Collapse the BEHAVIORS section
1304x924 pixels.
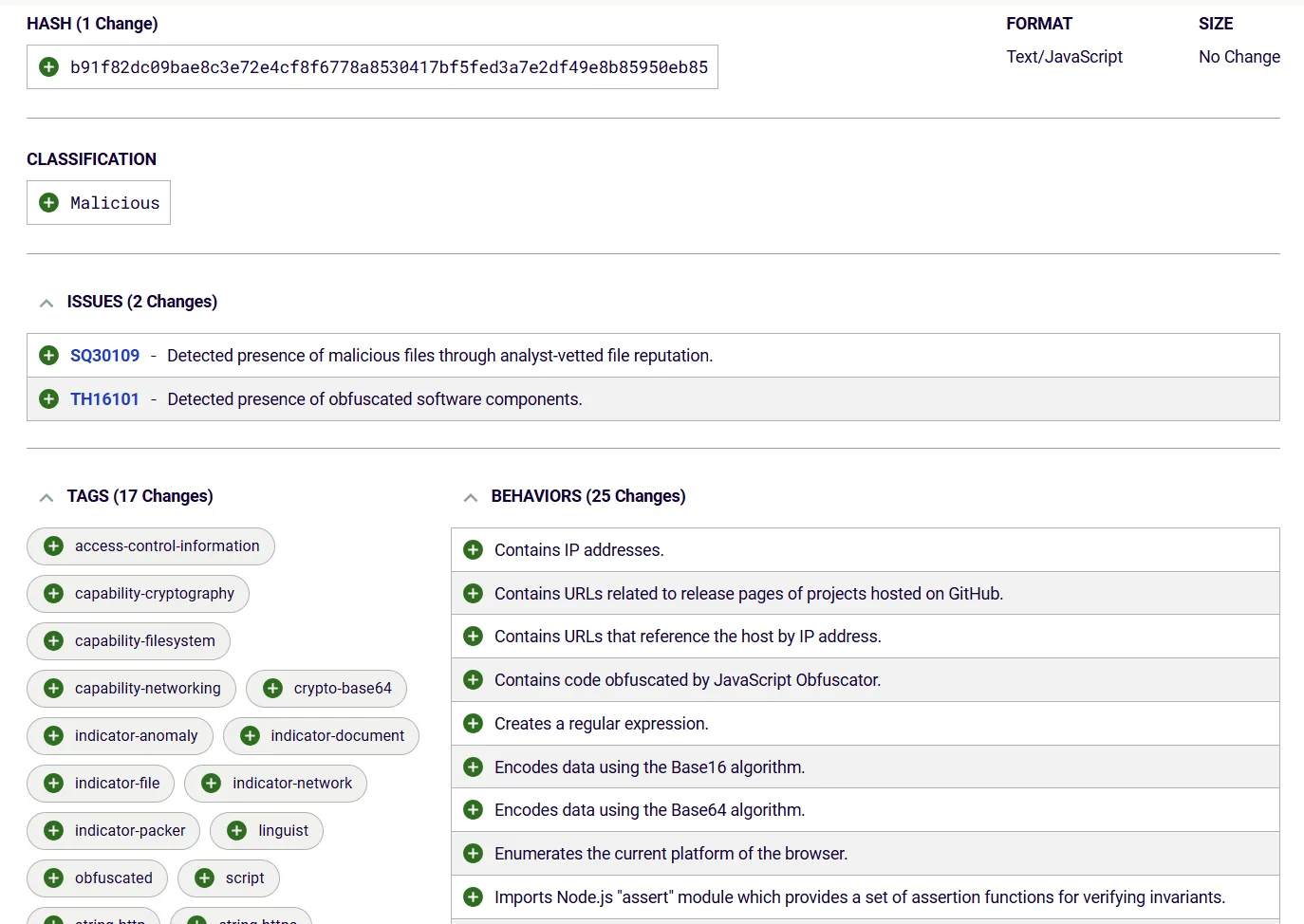click(471, 496)
